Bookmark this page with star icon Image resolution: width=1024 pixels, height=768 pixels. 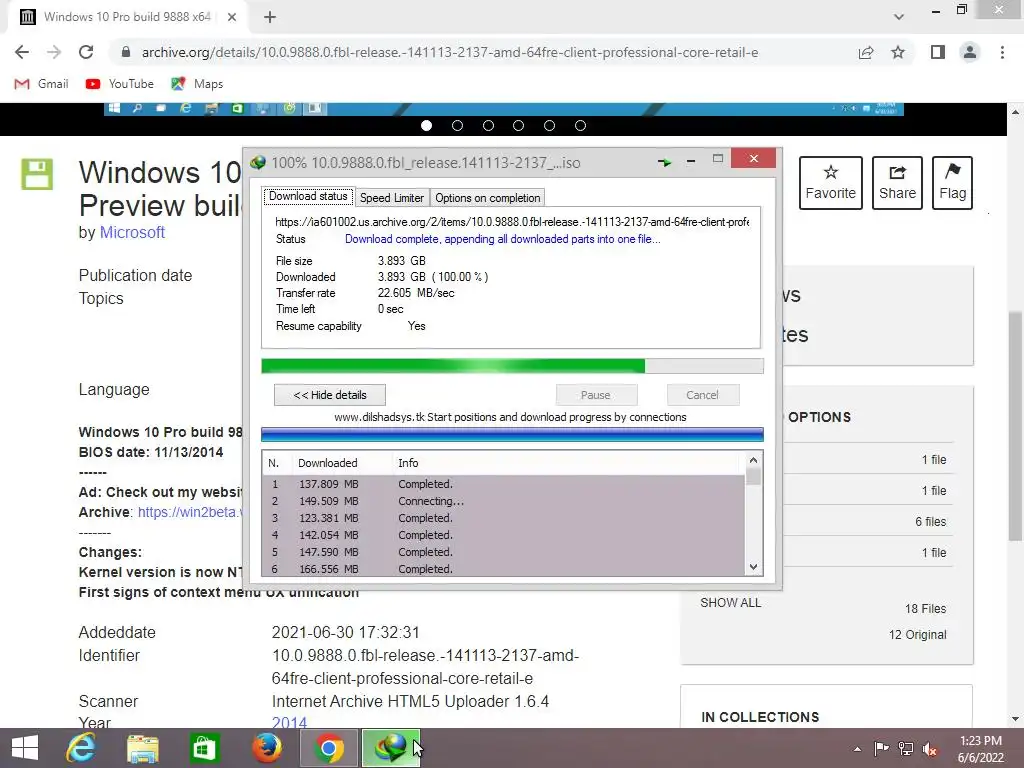click(898, 52)
